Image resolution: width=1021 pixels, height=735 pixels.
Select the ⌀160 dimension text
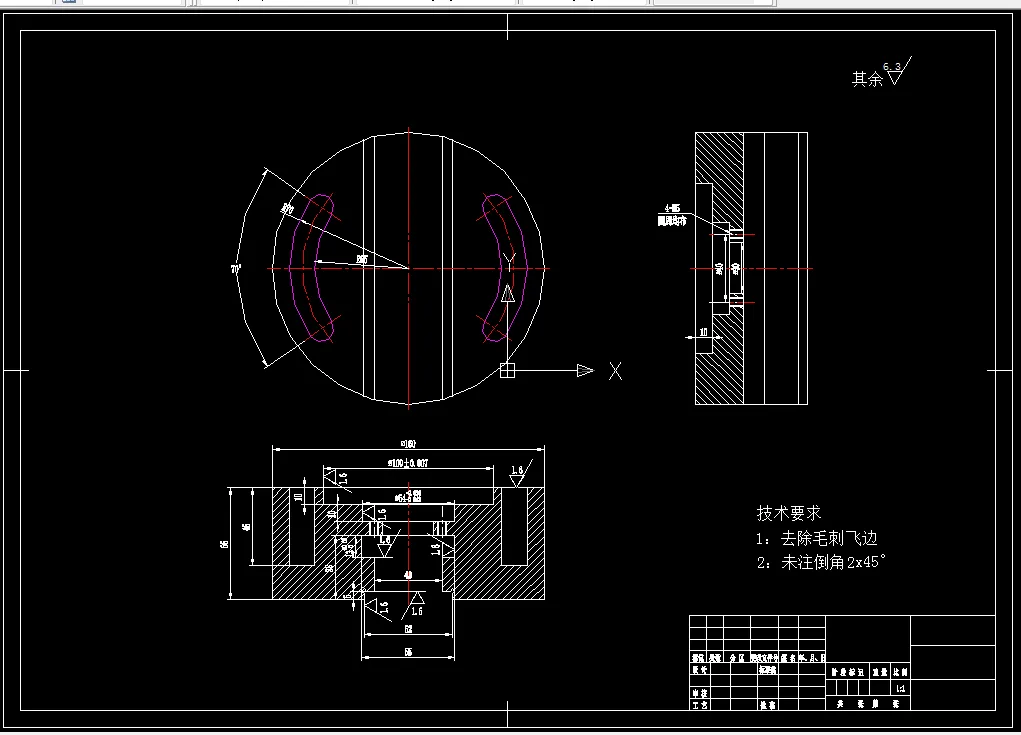pos(408,443)
